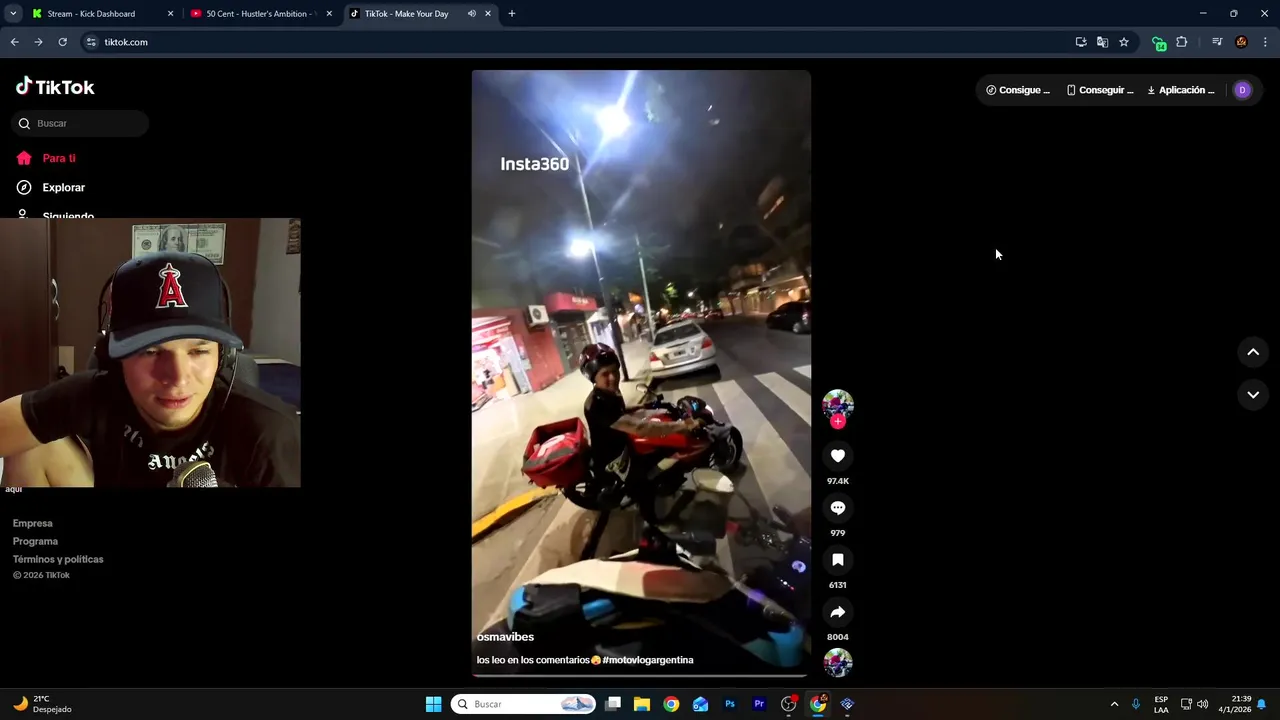Open the media controls icon

coord(1217,42)
